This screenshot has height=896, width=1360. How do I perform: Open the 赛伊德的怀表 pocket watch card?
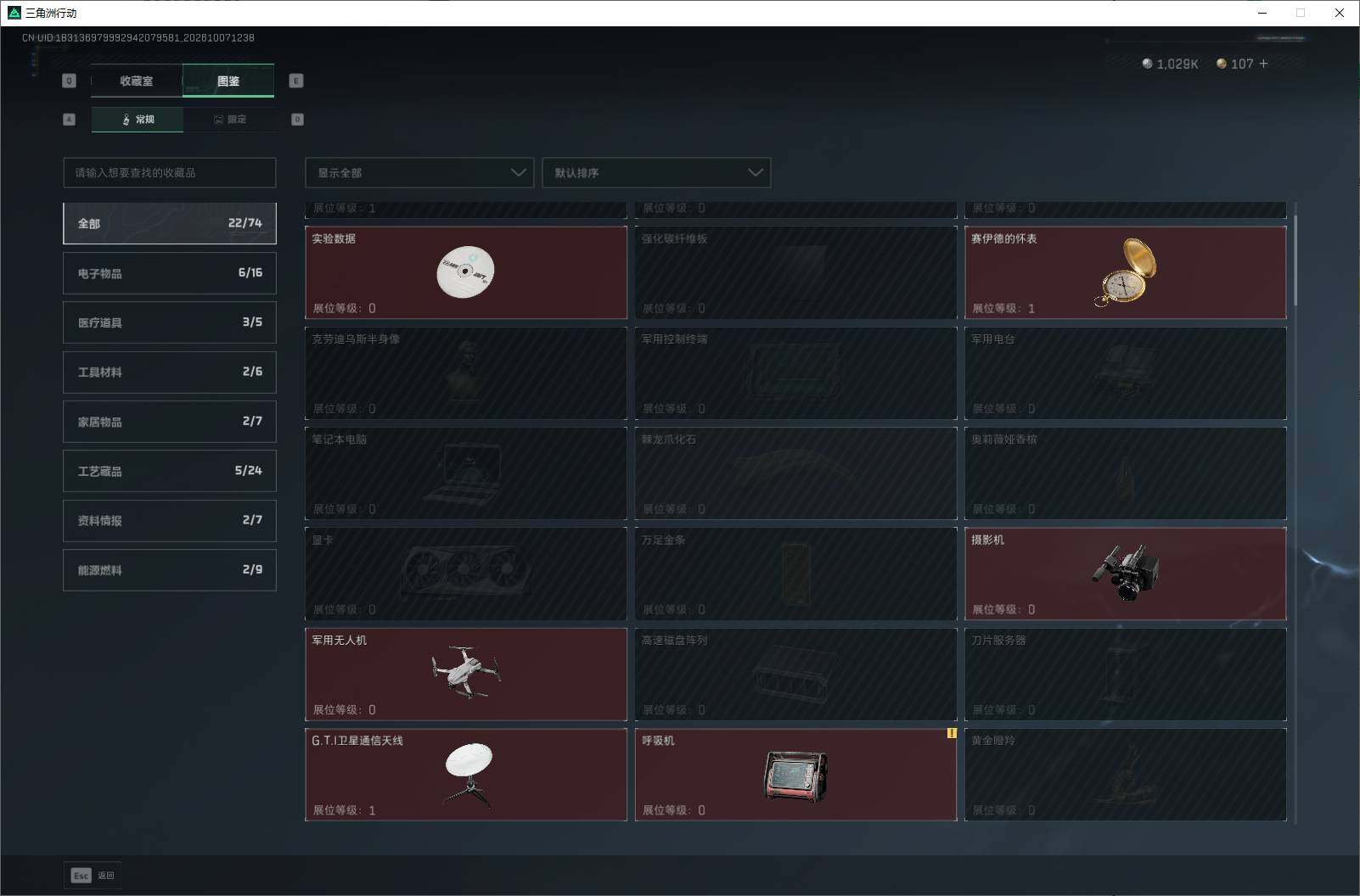[x=1126, y=272]
